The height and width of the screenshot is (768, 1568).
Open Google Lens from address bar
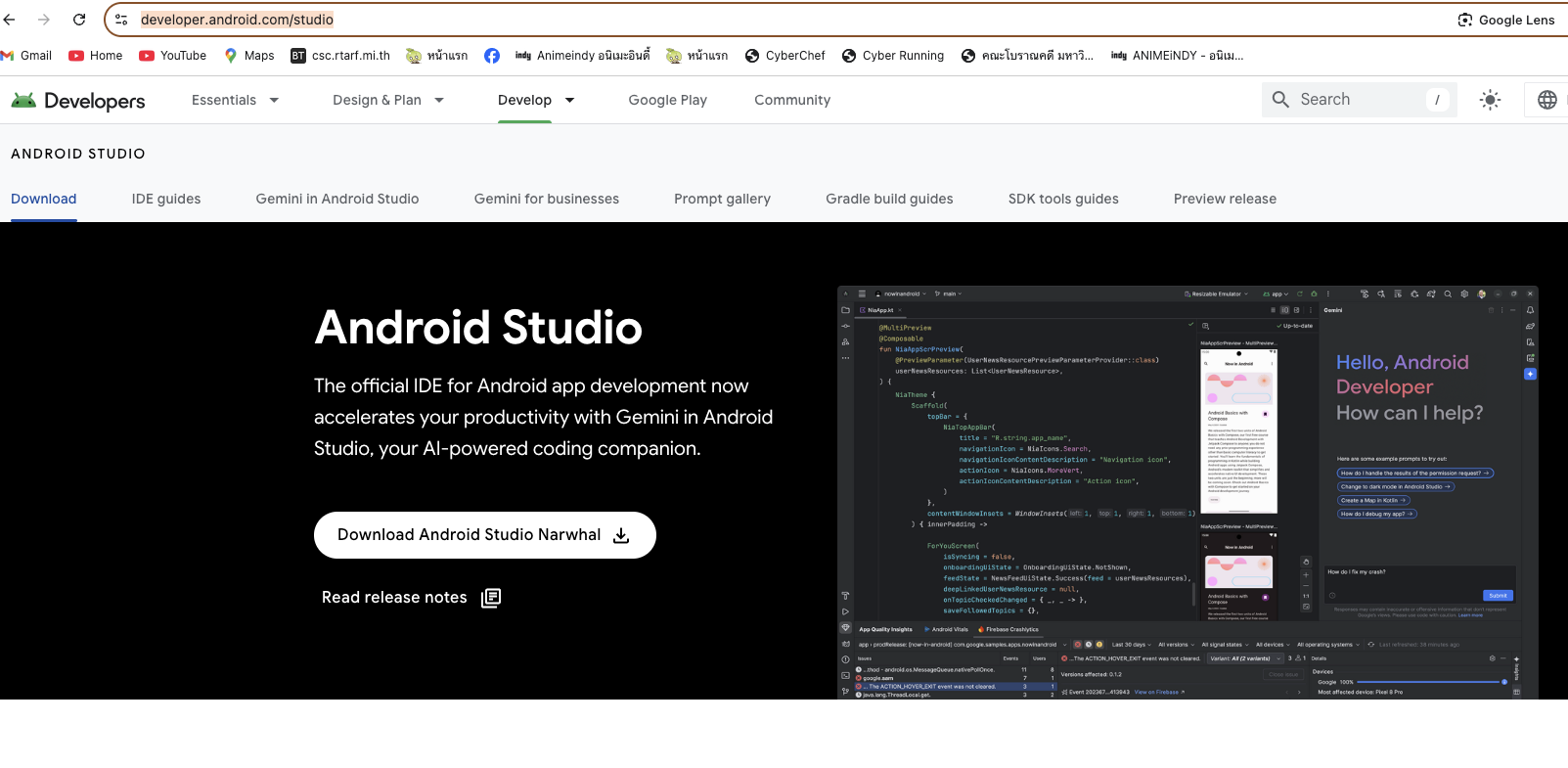point(1505,20)
